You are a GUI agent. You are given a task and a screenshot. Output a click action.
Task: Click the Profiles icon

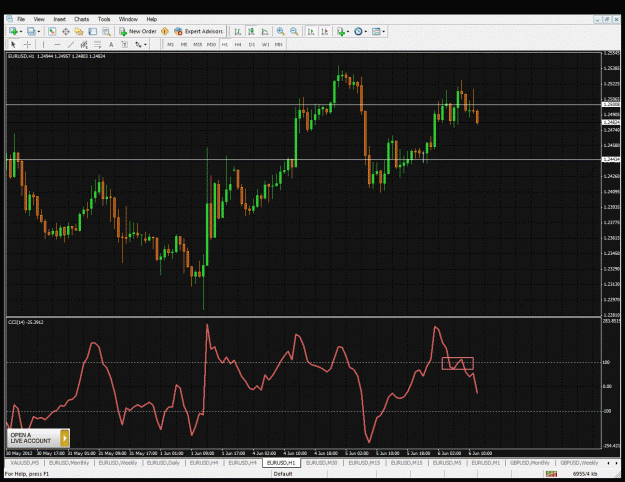pyautogui.click(x=31, y=31)
